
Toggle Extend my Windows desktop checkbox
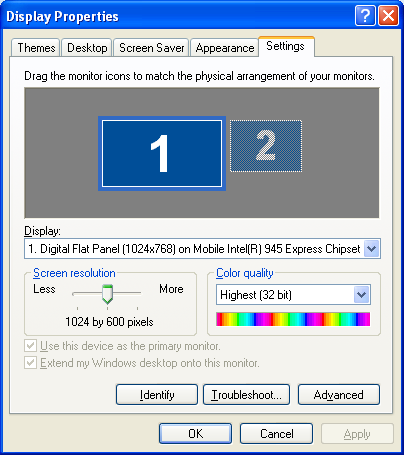point(30,362)
